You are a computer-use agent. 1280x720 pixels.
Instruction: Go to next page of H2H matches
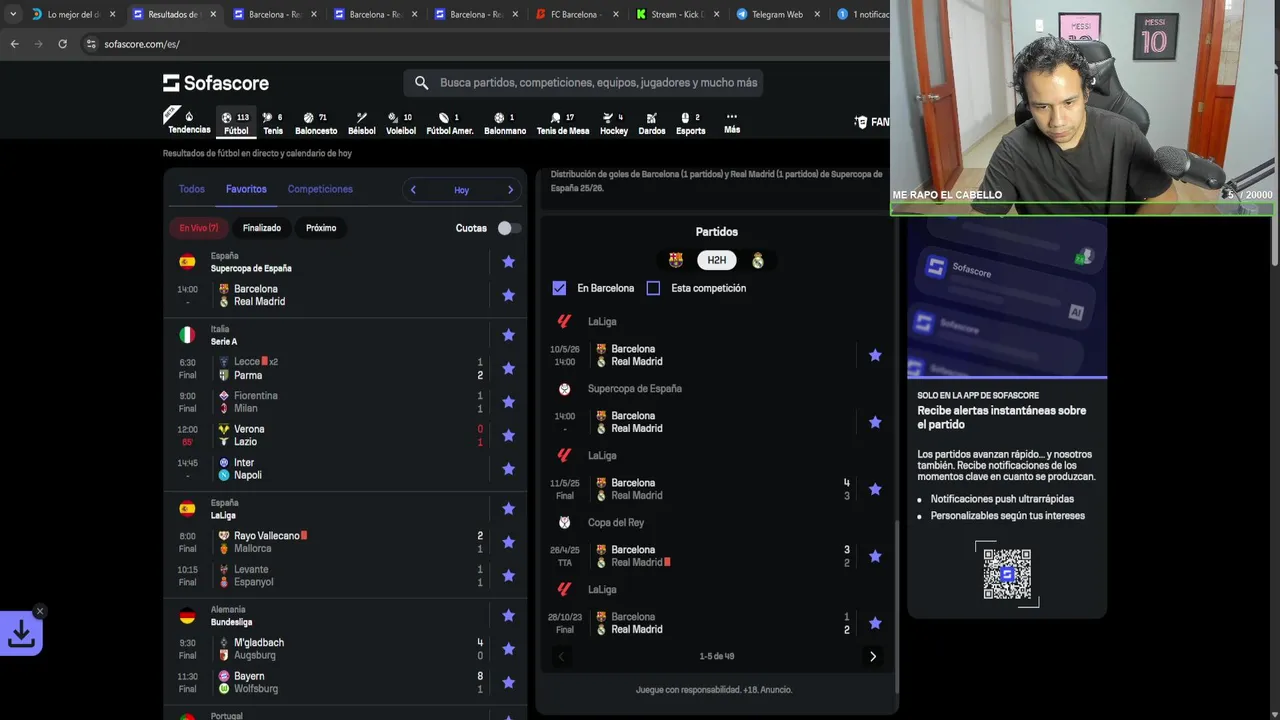tap(873, 656)
